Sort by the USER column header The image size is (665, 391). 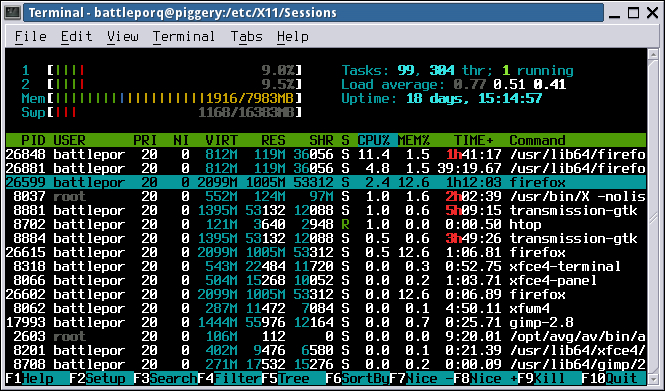(70, 140)
